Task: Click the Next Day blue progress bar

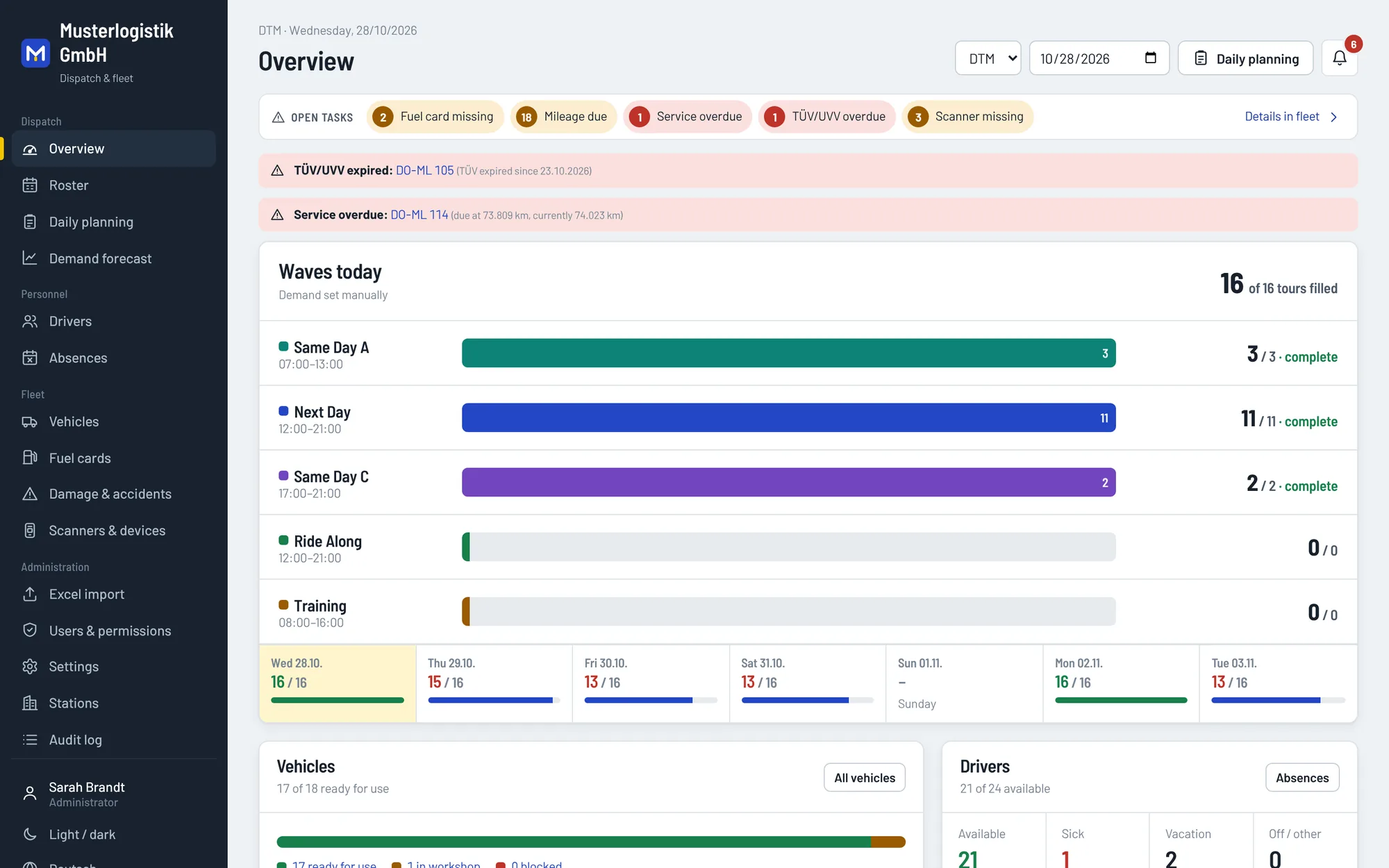Action: pyautogui.click(x=788, y=418)
